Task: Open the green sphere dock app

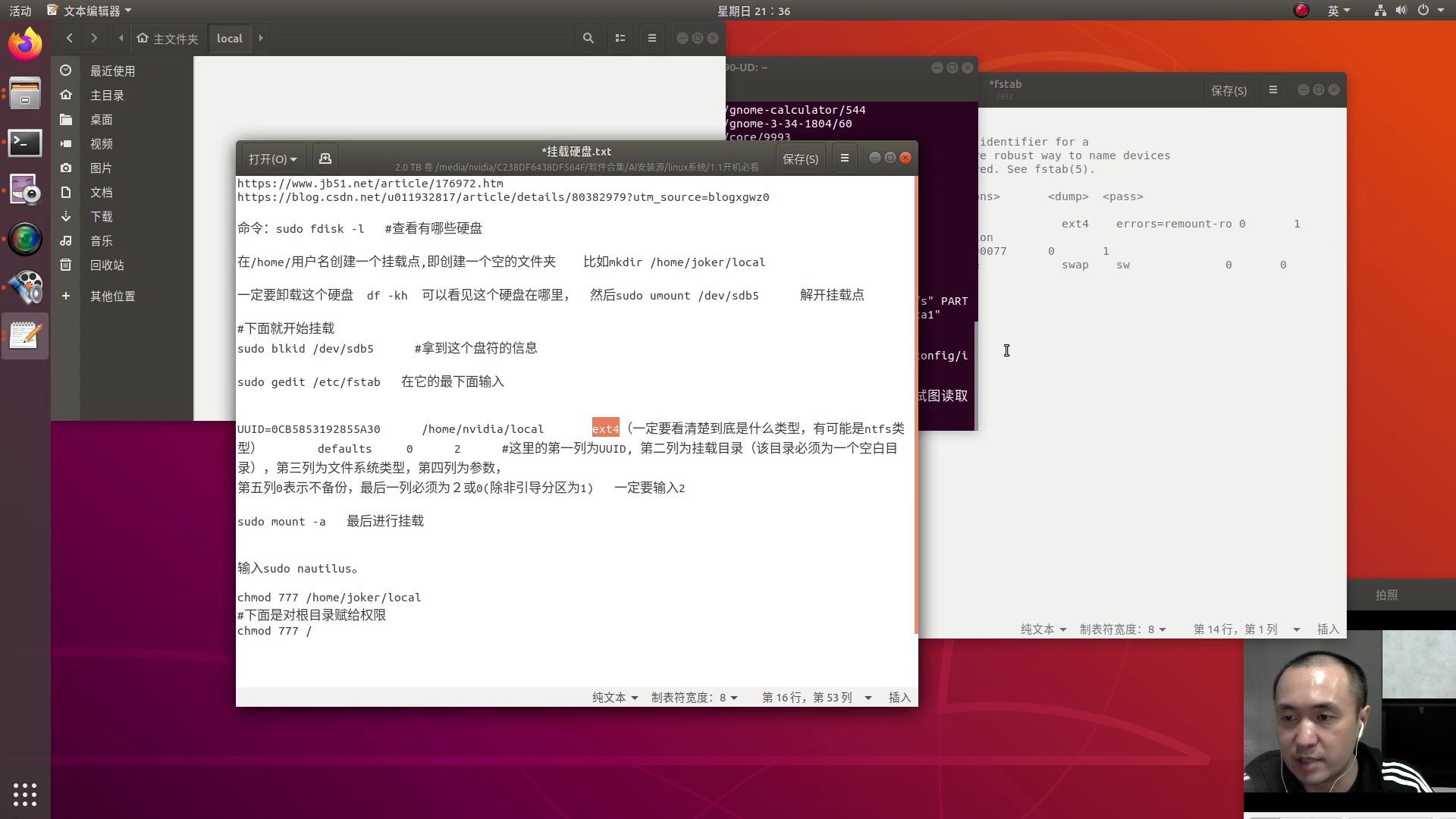Action: pos(25,239)
